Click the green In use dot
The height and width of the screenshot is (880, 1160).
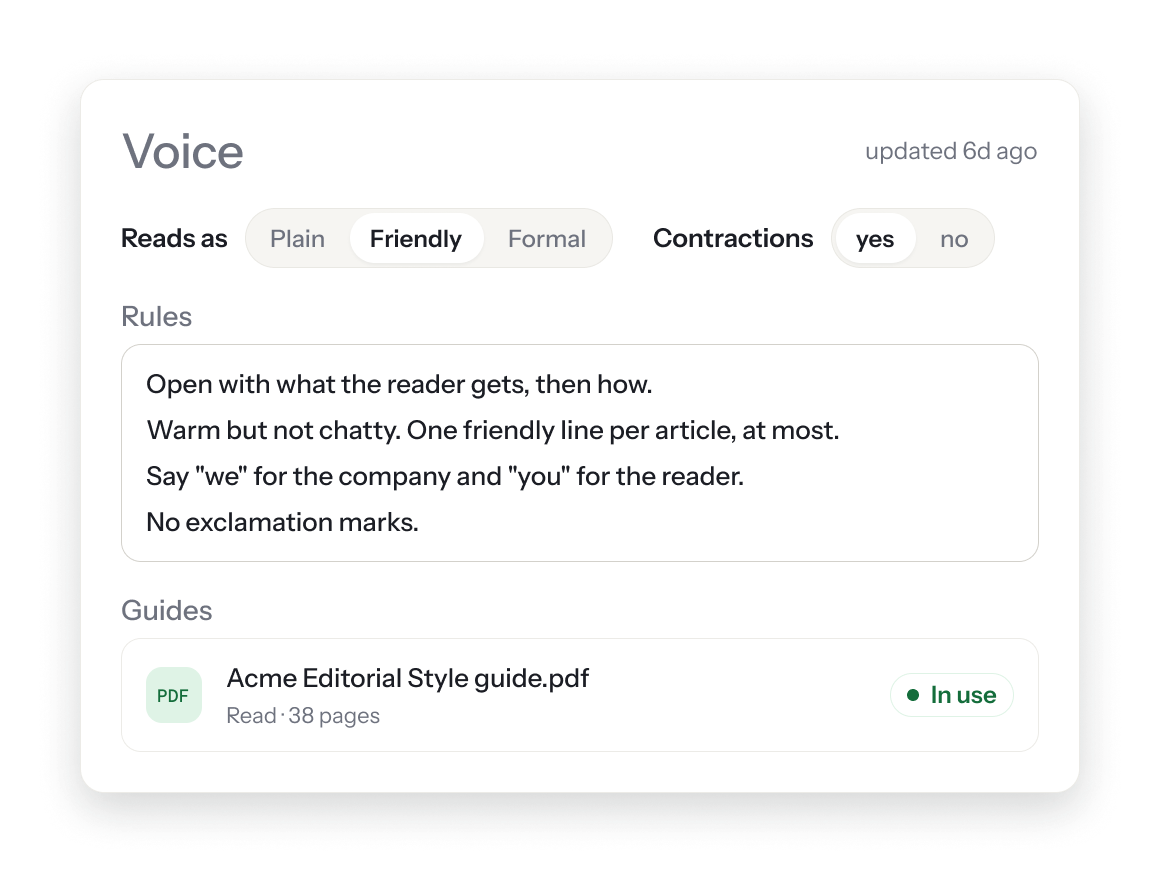click(x=913, y=695)
